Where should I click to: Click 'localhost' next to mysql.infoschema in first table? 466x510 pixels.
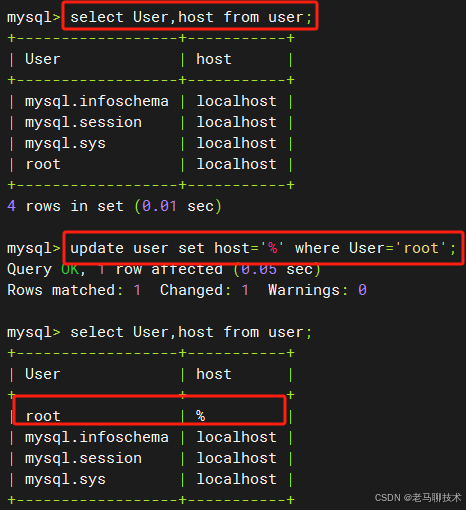(x=236, y=101)
